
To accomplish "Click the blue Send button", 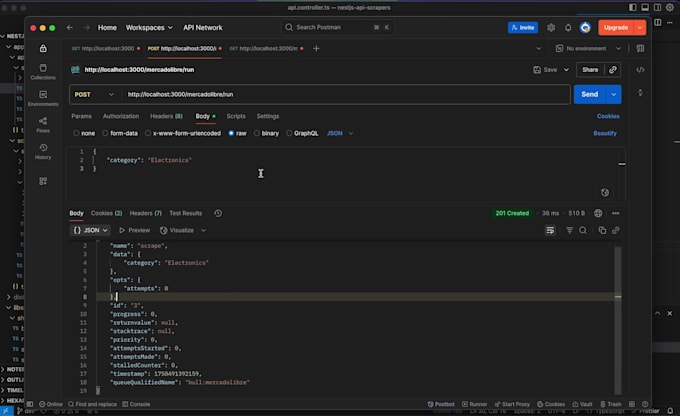I will pos(589,94).
